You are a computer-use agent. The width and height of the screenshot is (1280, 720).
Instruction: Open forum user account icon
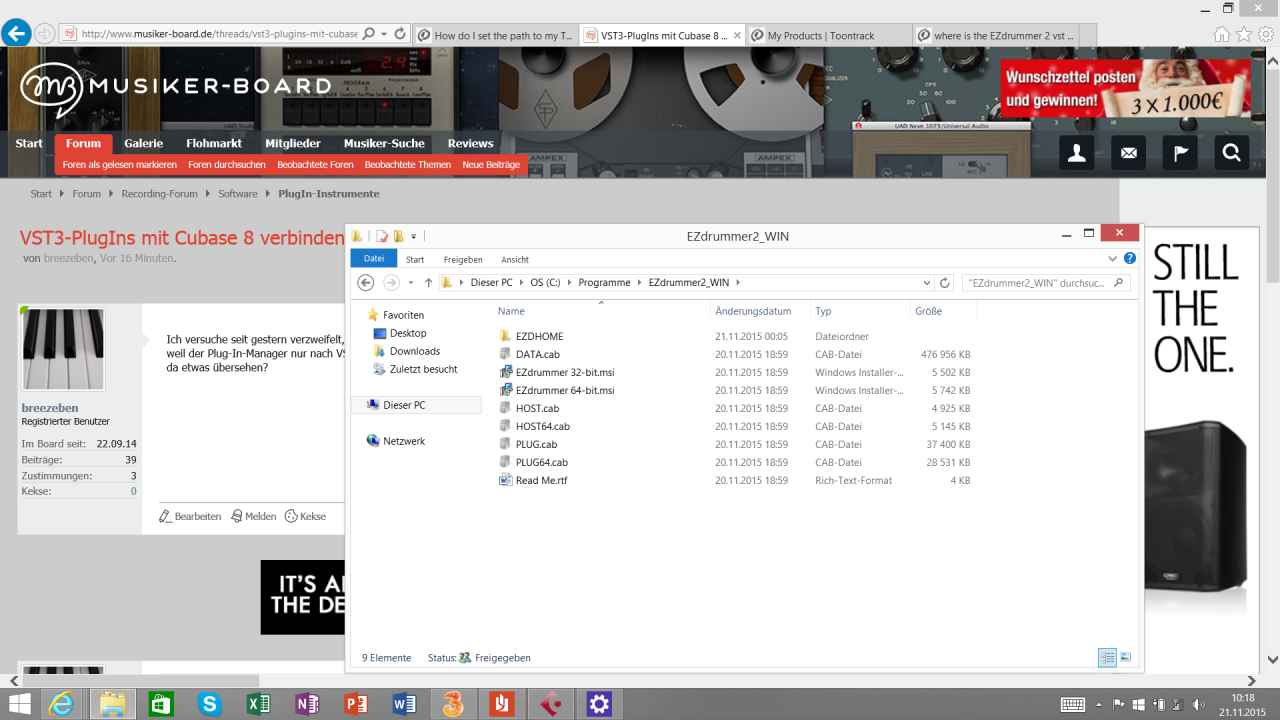[1076, 153]
